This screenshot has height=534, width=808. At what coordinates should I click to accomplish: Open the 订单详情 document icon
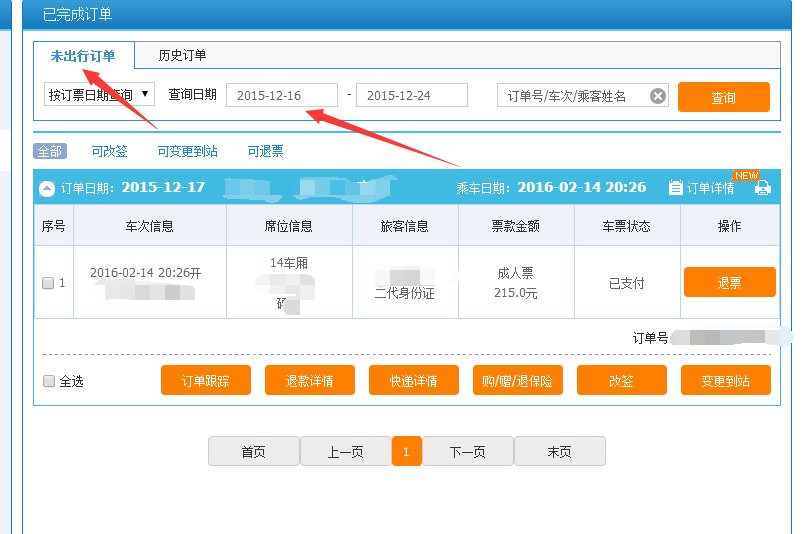(676, 187)
